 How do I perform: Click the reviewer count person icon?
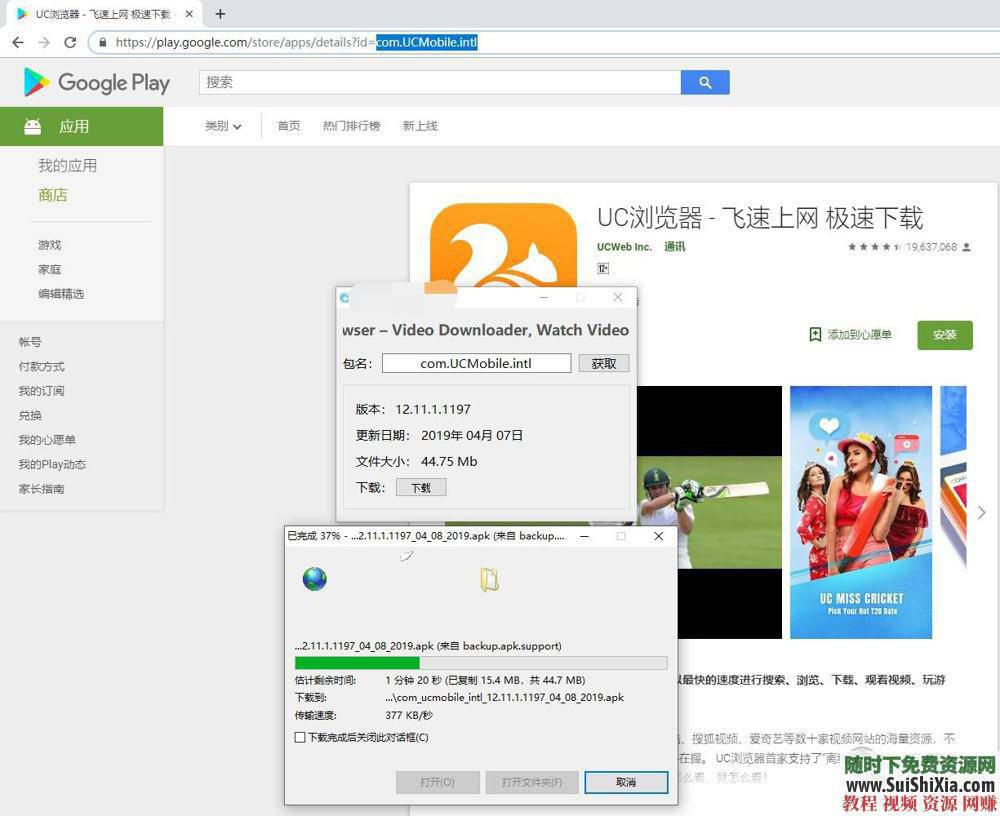[966, 247]
